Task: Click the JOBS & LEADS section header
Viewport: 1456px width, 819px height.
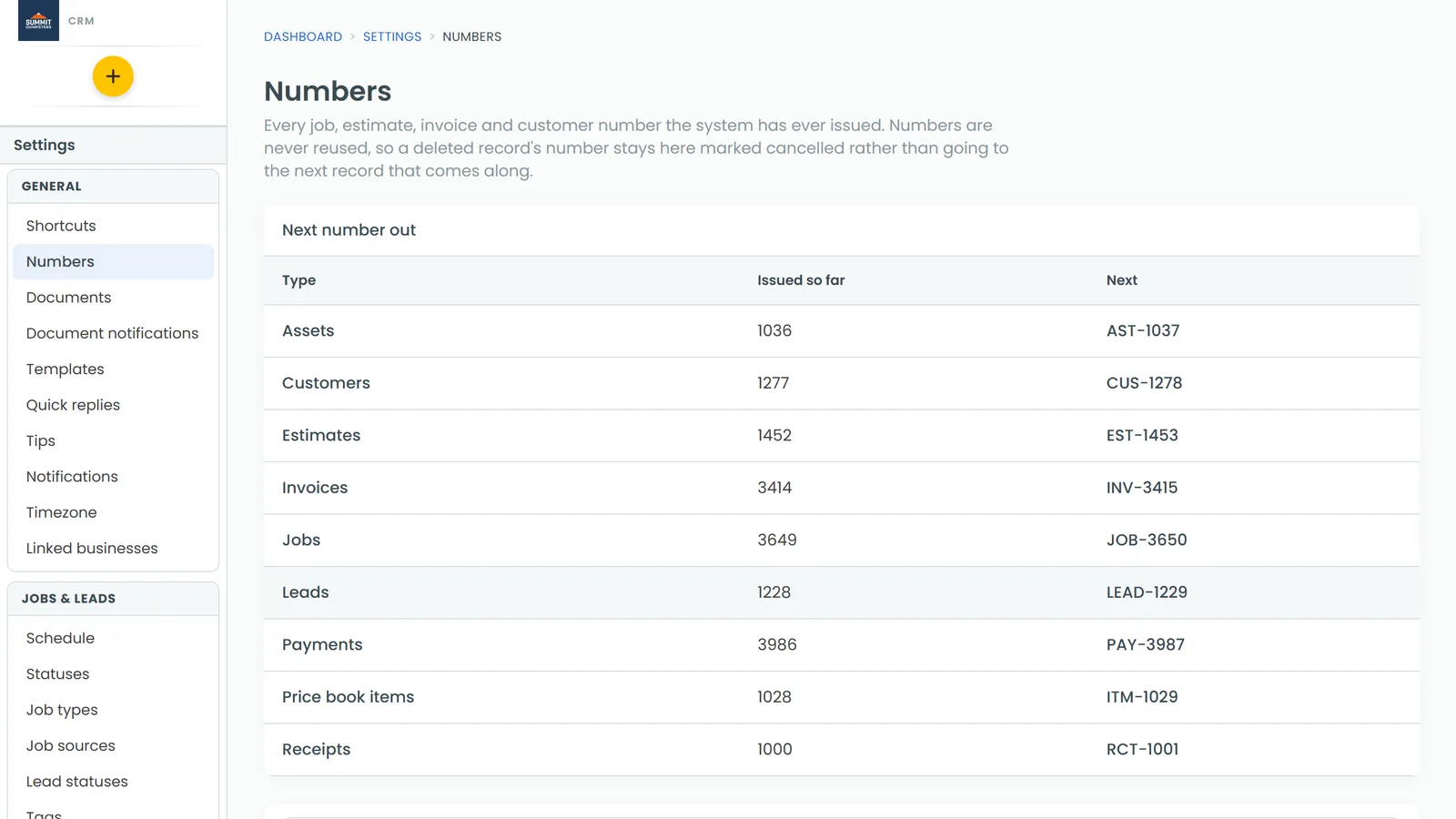Action: (113, 599)
